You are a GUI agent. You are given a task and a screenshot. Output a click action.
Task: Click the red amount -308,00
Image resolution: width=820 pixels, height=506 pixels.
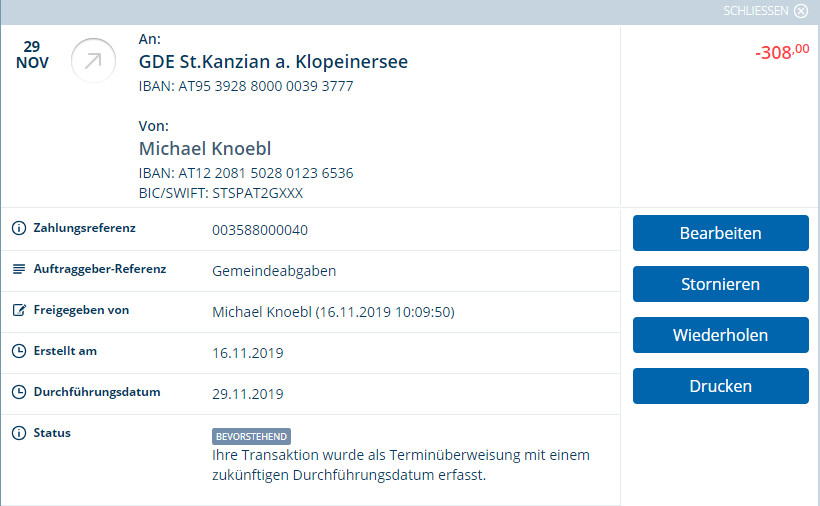(x=782, y=52)
